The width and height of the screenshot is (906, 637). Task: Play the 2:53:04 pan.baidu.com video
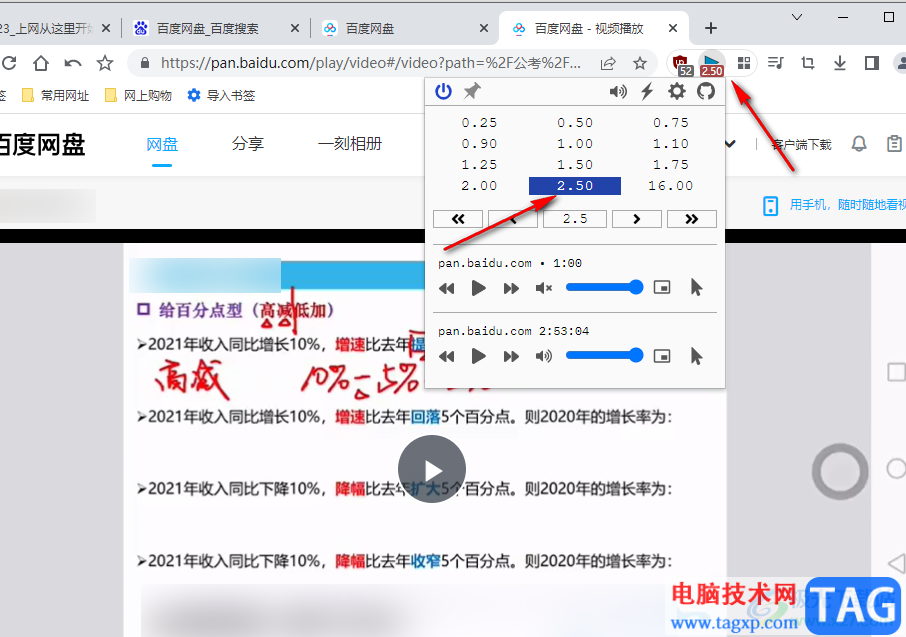click(x=478, y=356)
